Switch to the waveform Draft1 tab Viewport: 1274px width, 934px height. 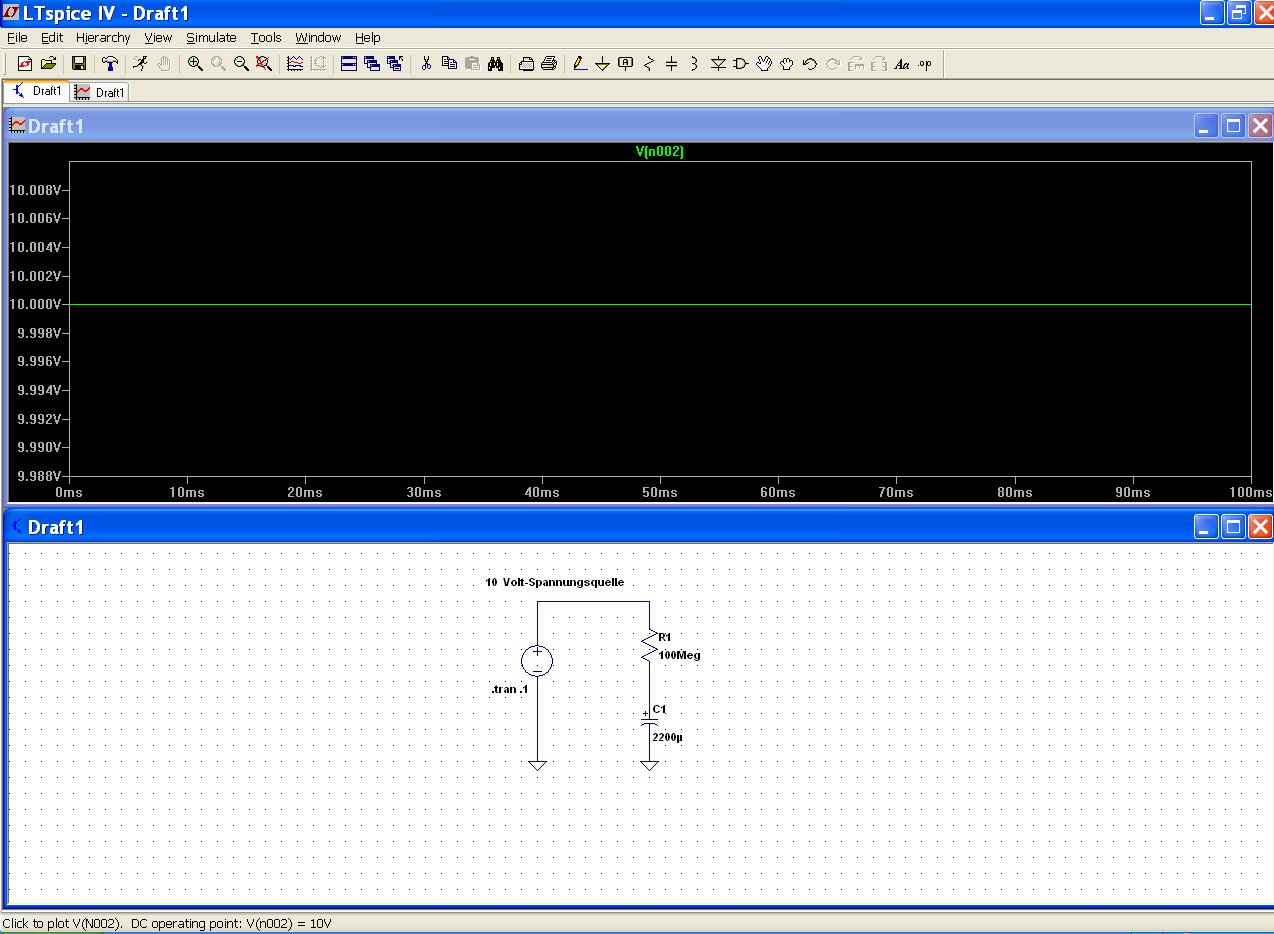click(x=100, y=92)
